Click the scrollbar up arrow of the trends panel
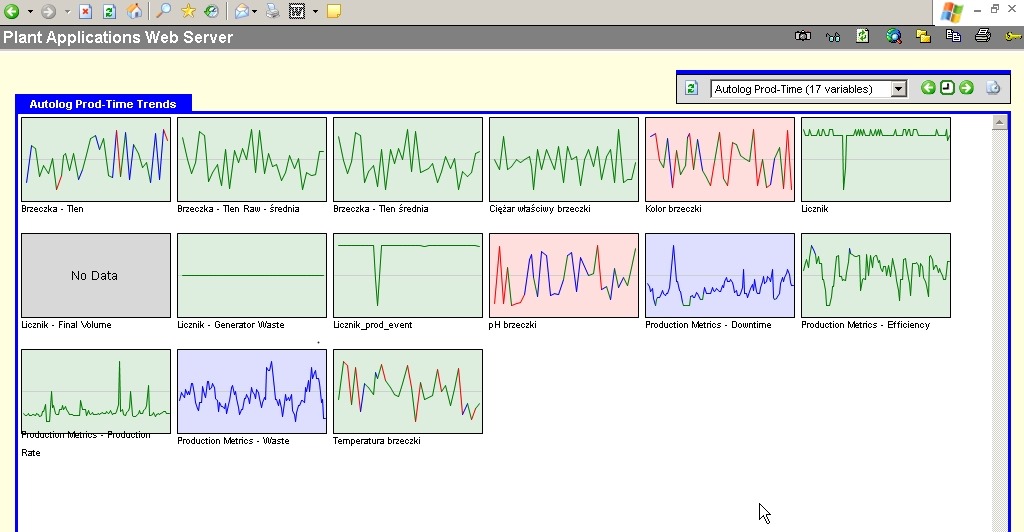This screenshot has width=1024, height=532. click(x=999, y=122)
